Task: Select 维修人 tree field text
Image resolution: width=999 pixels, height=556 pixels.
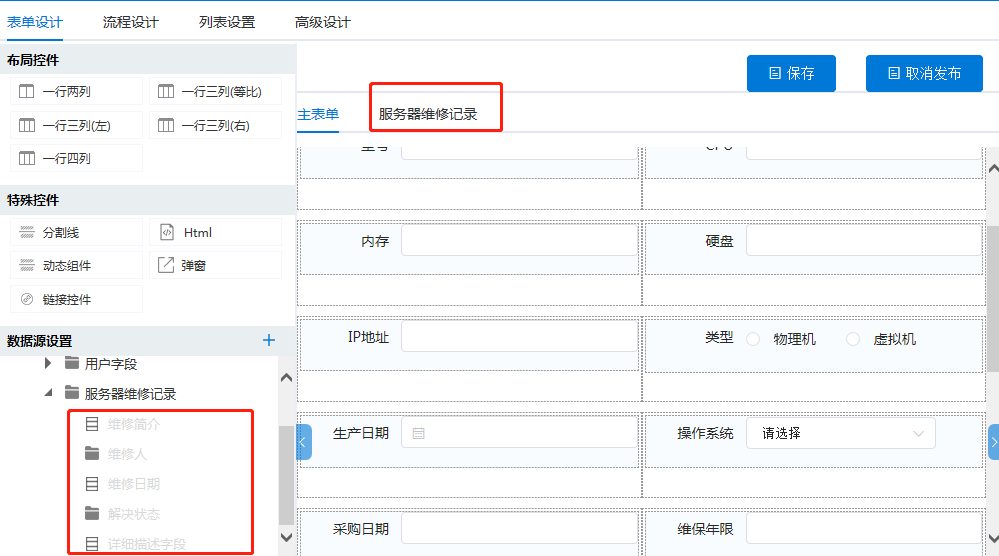Action: 127,454
